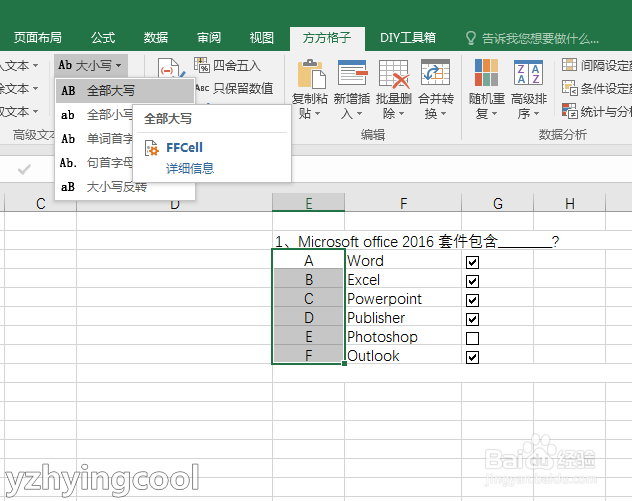
Task: Click the Excel cell text
Action: coord(364,280)
